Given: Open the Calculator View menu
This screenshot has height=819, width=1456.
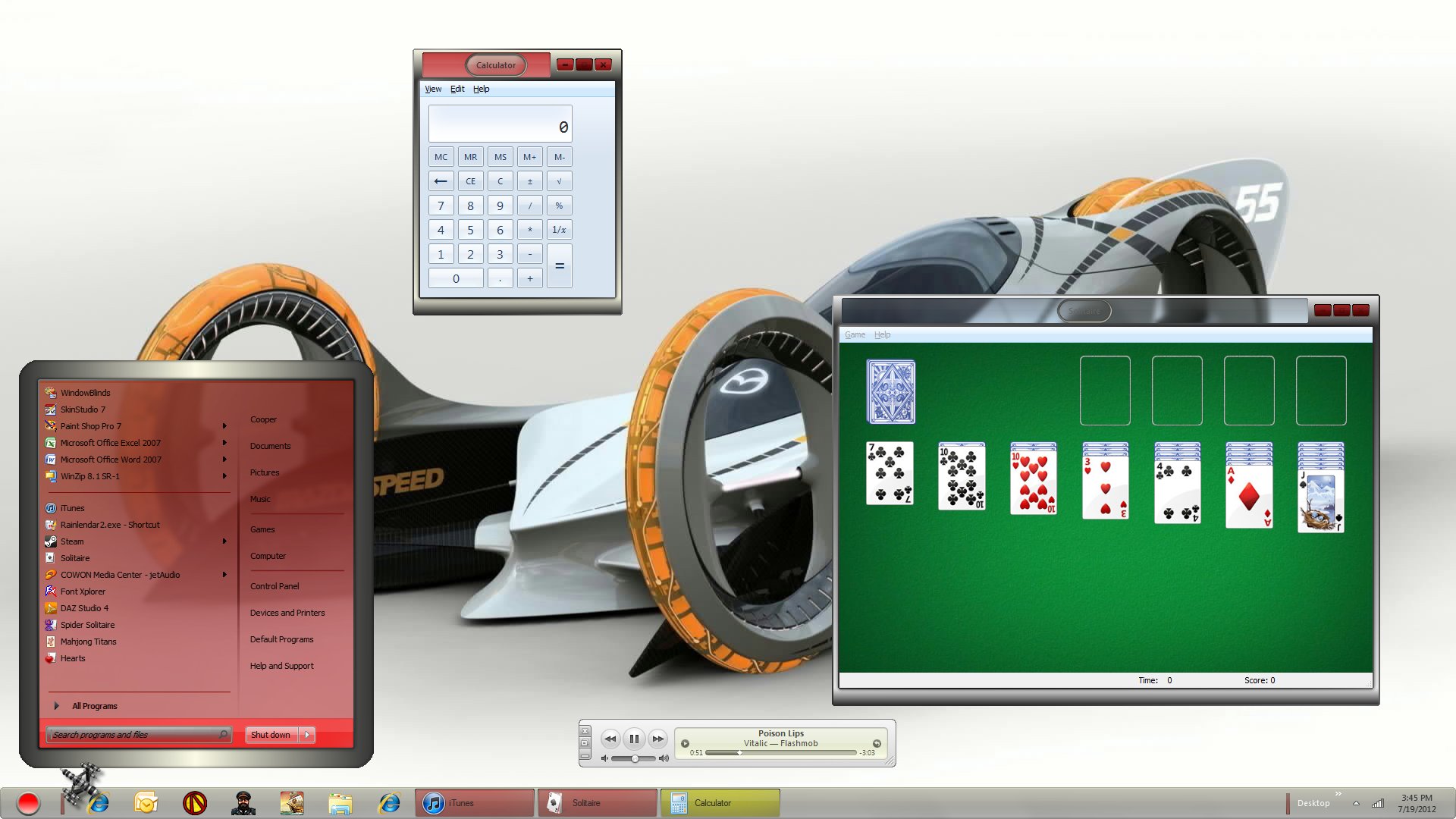Looking at the screenshot, I should [x=433, y=89].
